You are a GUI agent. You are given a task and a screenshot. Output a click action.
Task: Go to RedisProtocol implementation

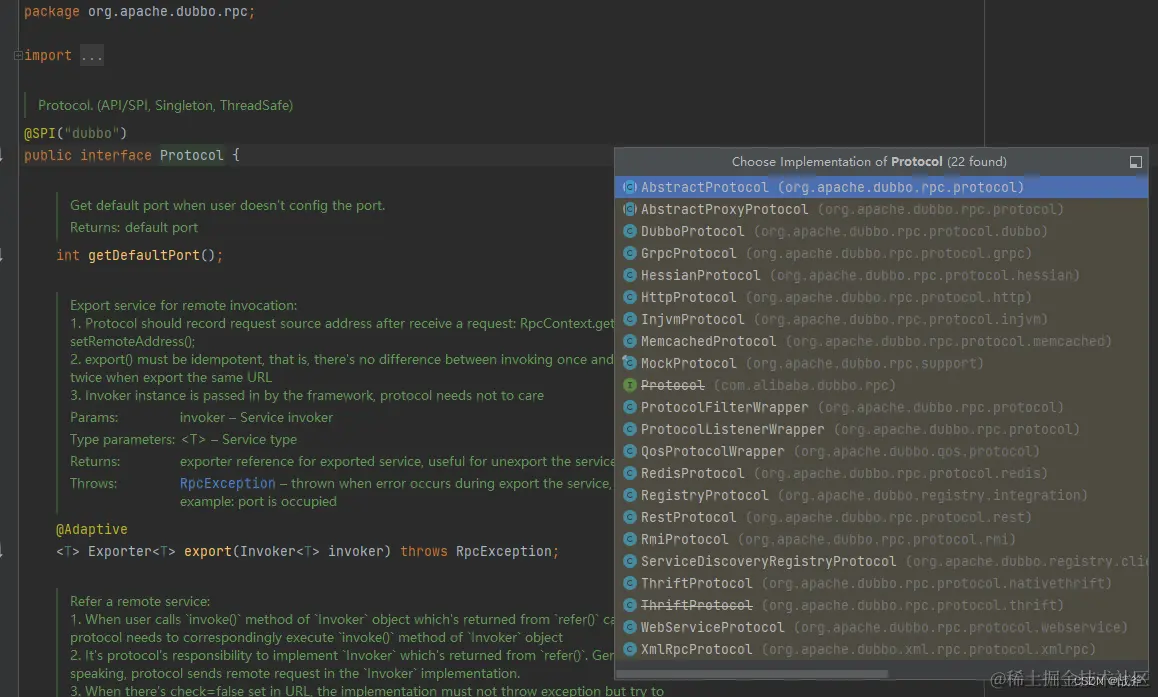pos(881,473)
